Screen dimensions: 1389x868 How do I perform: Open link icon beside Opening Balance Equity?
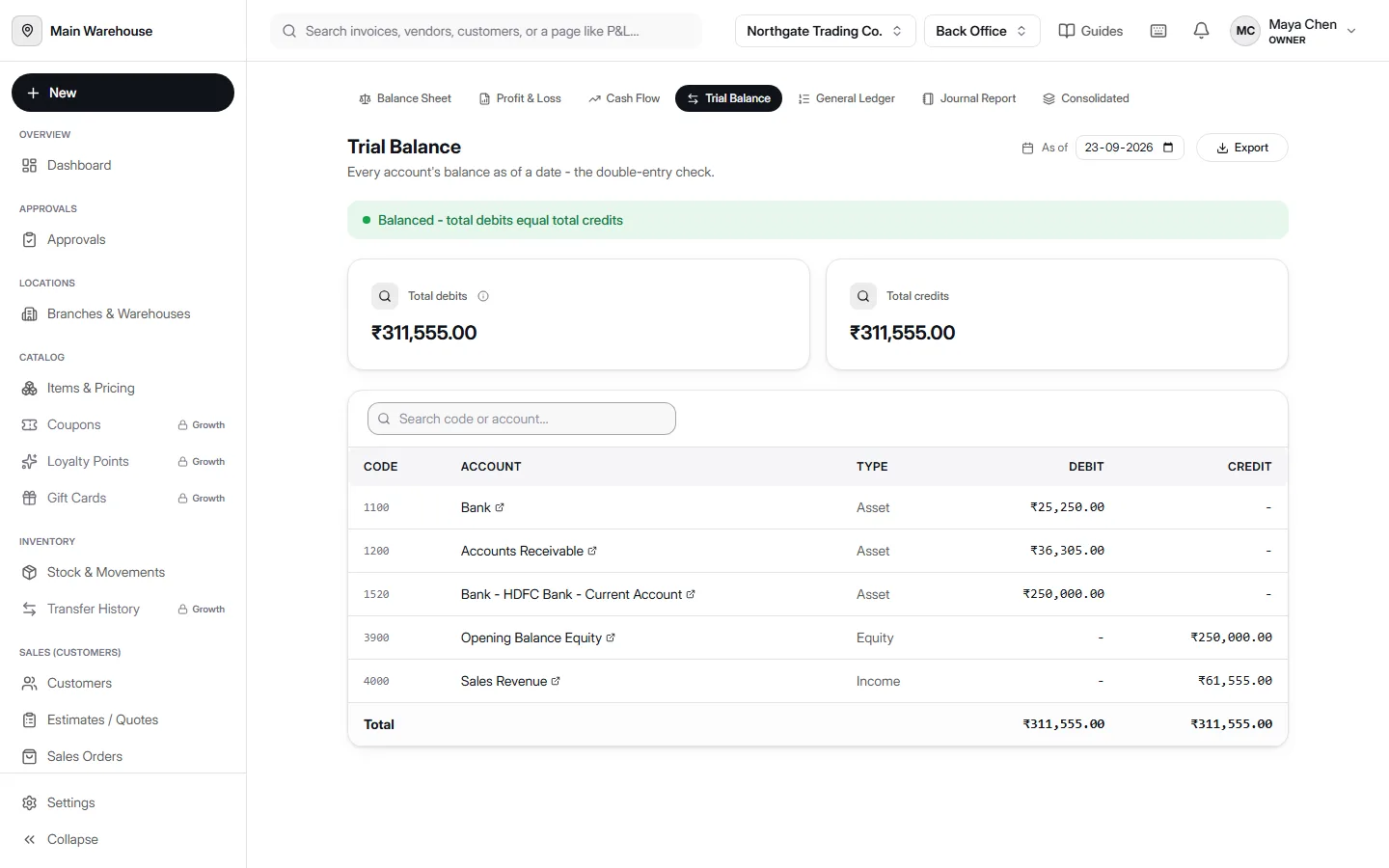(x=611, y=637)
